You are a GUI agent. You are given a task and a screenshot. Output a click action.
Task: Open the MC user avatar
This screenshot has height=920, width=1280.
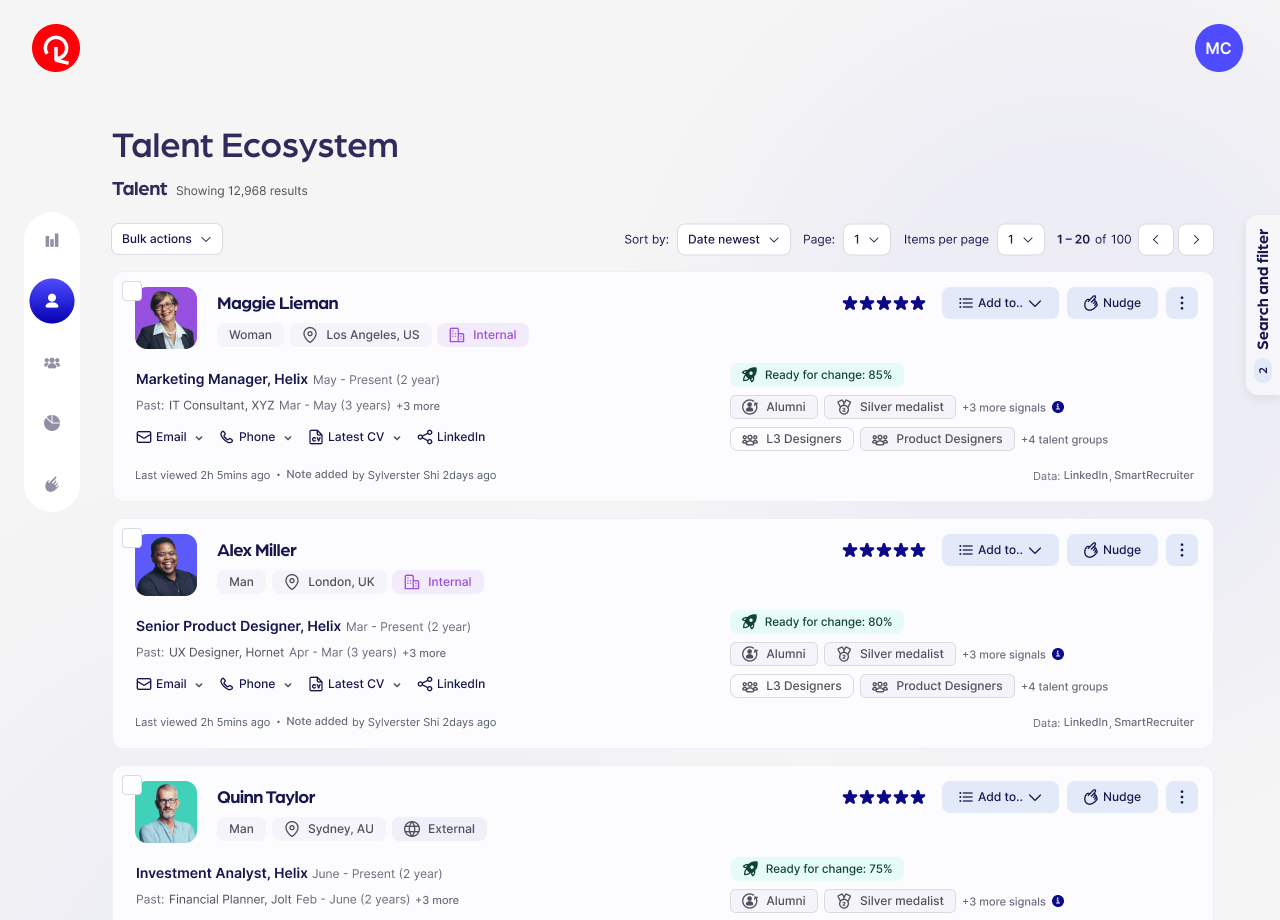tap(1218, 48)
